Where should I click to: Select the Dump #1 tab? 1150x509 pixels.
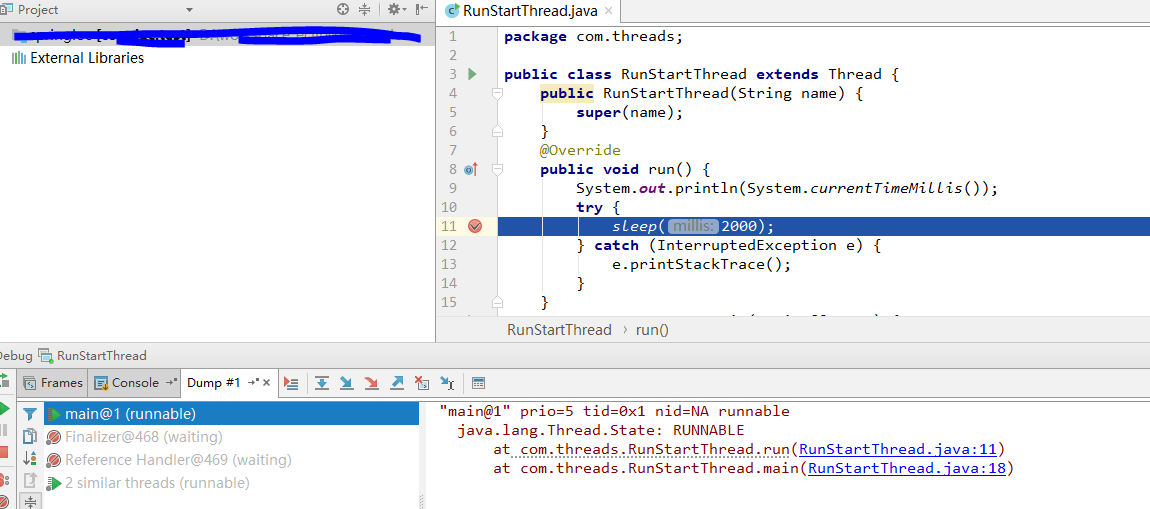click(213, 383)
